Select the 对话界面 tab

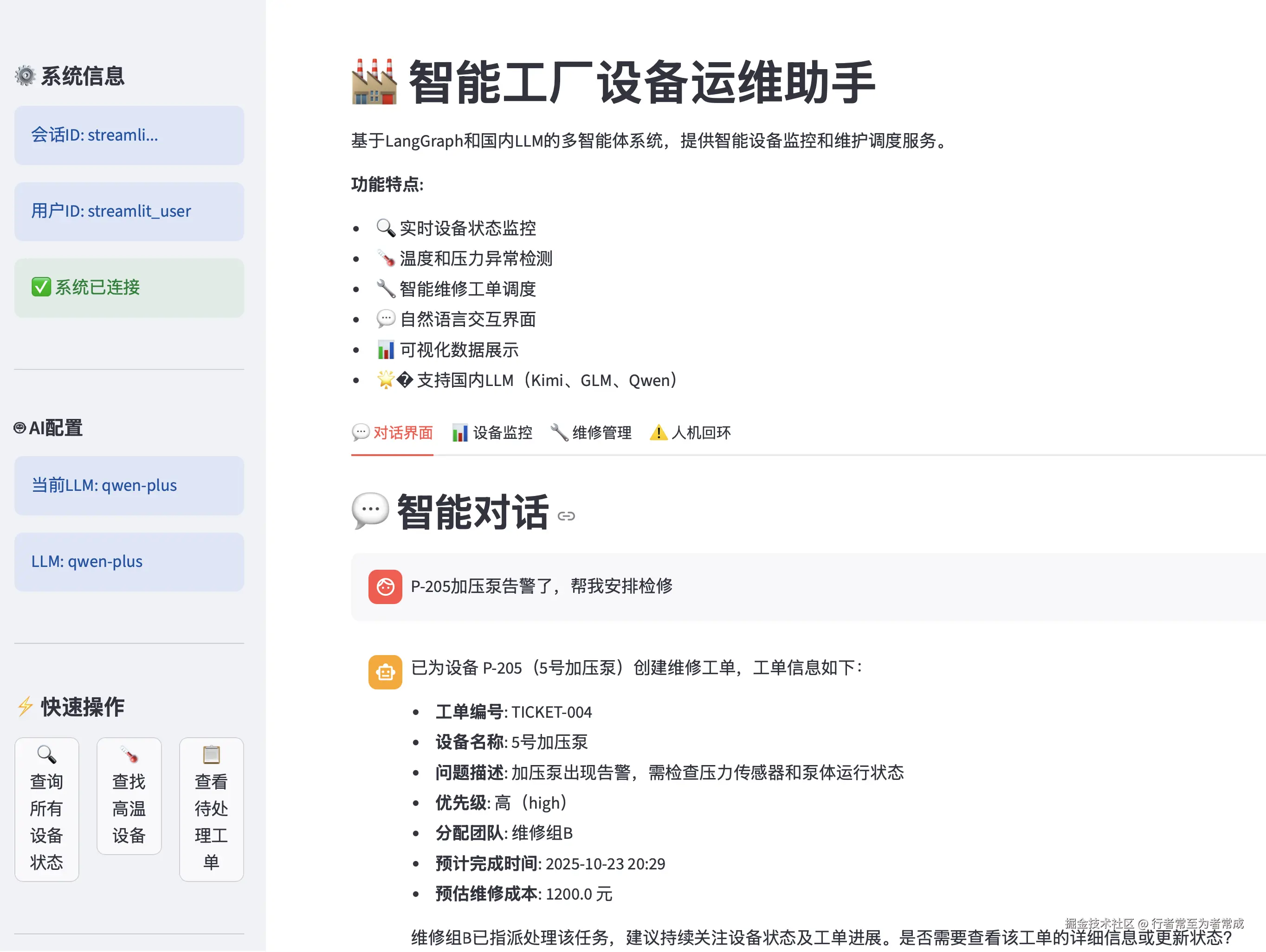pyautogui.click(x=393, y=432)
